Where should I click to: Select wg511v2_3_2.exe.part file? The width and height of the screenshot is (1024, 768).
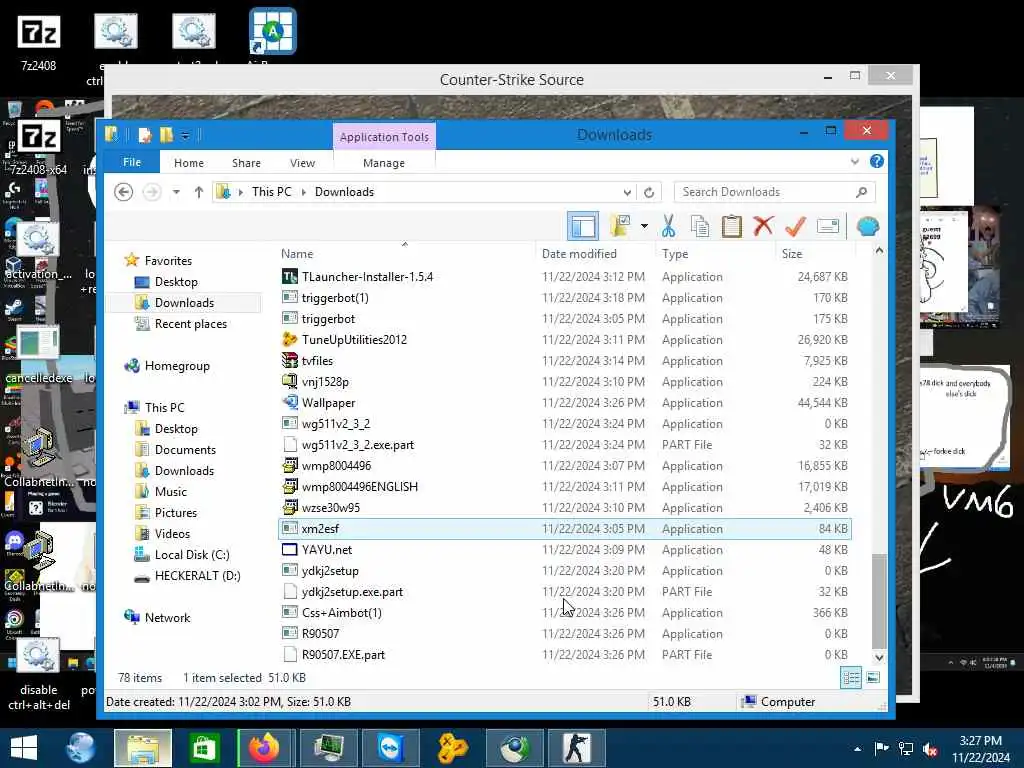coord(358,445)
